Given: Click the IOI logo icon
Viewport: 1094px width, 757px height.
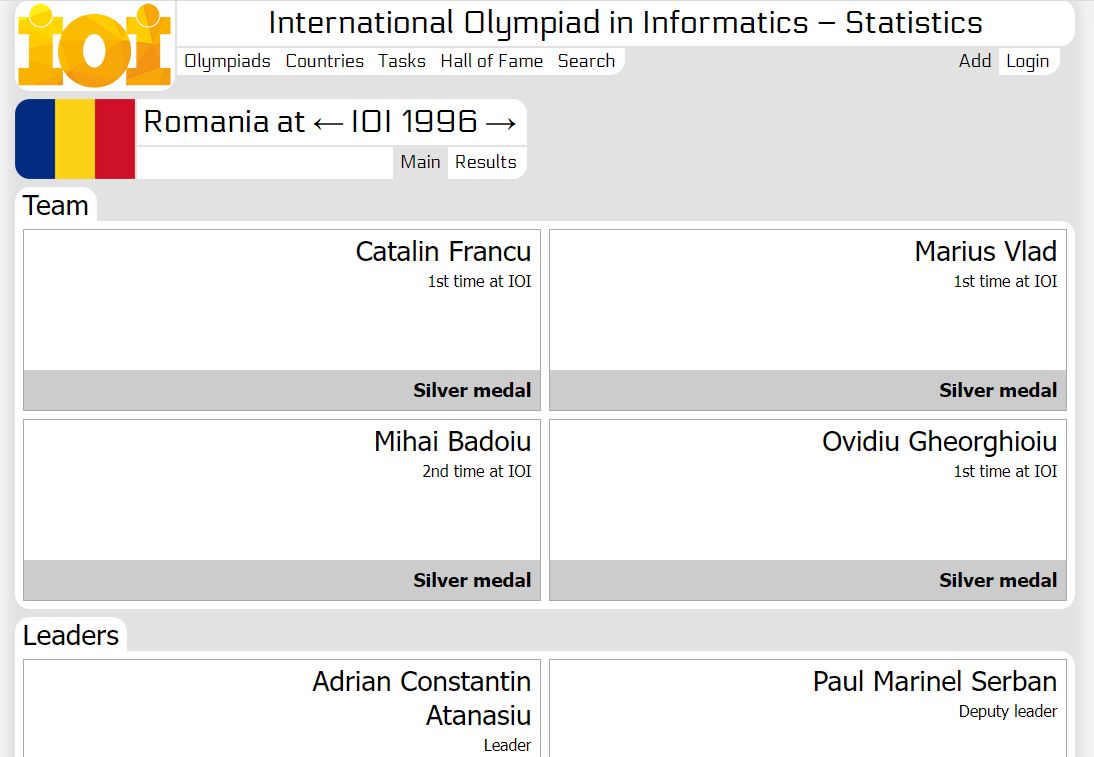Looking at the screenshot, I should click(95, 46).
